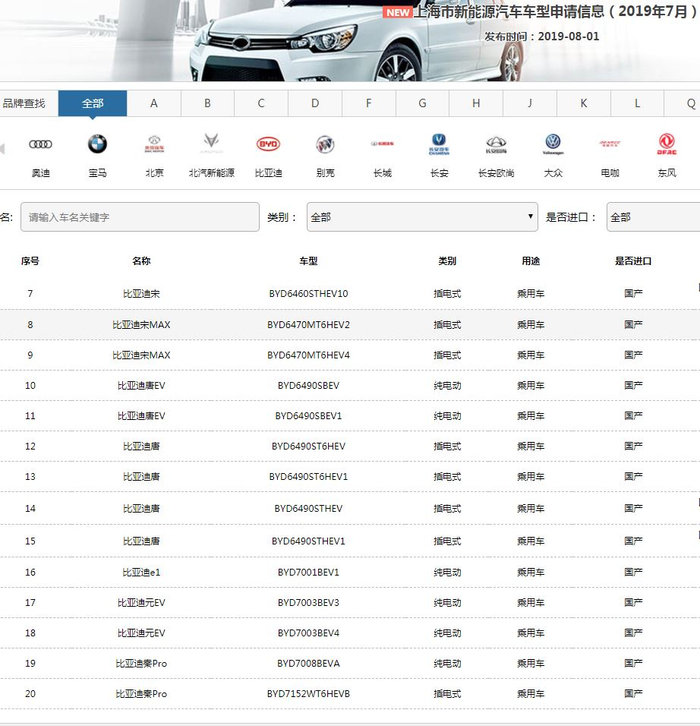Click the 是否进口 column header
The height and width of the screenshot is (726, 700).
point(633,261)
